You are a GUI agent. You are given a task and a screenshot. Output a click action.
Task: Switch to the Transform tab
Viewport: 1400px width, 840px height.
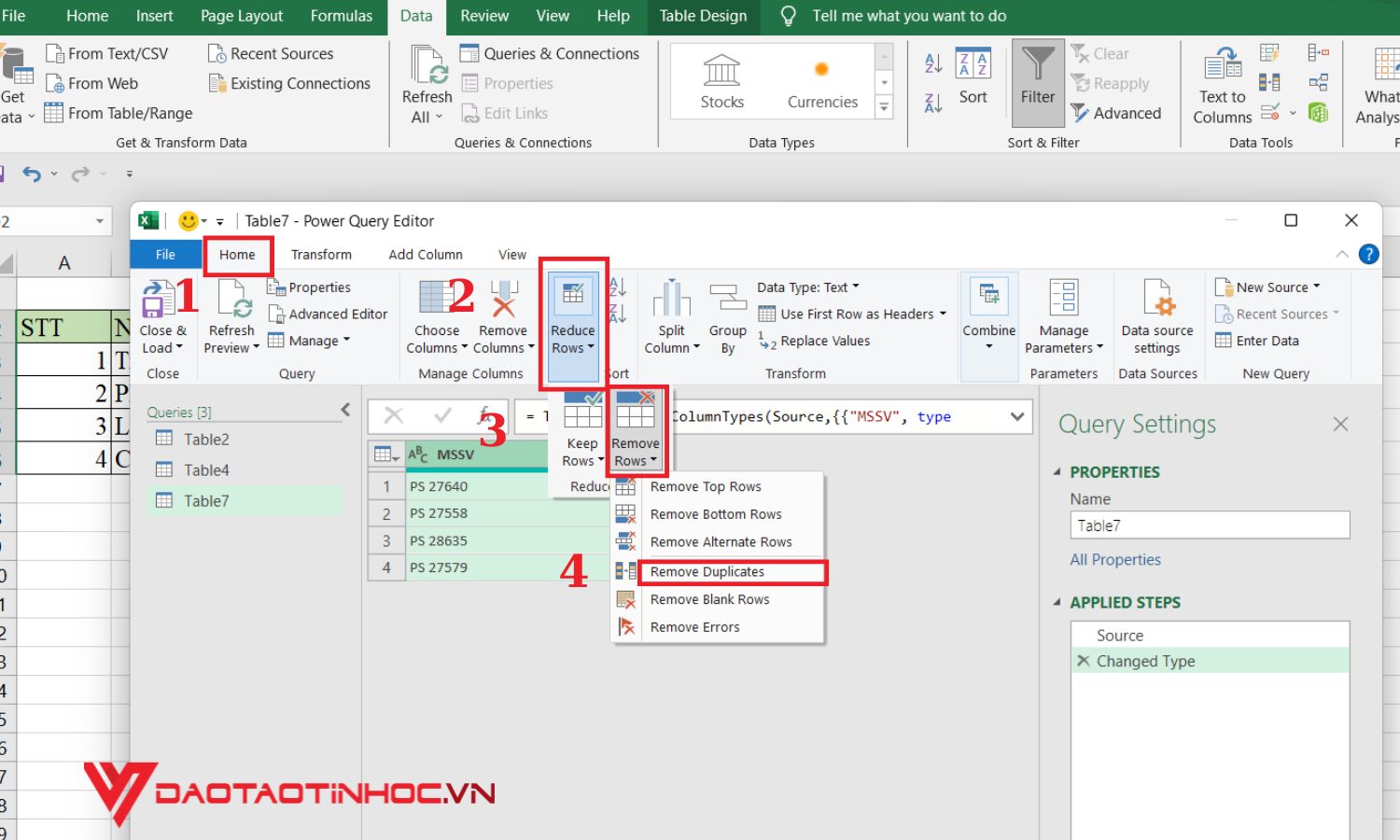(321, 255)
